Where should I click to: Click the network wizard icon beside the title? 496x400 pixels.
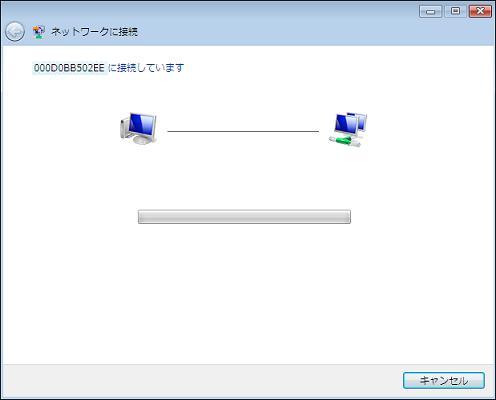point(39,32)
